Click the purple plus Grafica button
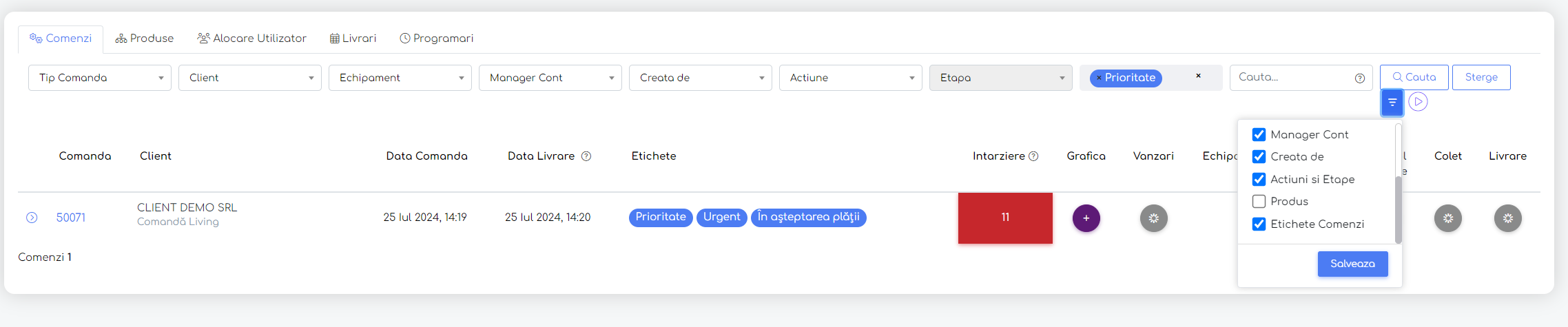 click(1086, 218)
